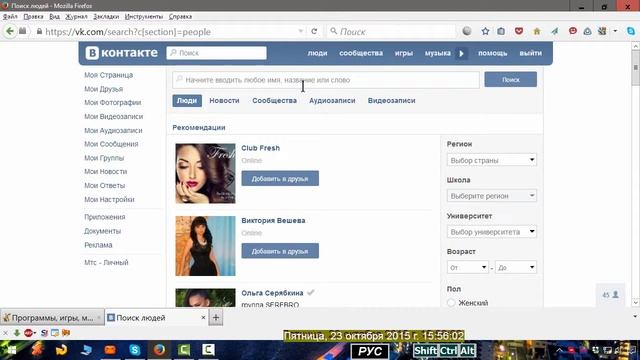Open Мои Настройки in sidebar
Viewport: 640px width, 360px height.
[x=109, y=199]
